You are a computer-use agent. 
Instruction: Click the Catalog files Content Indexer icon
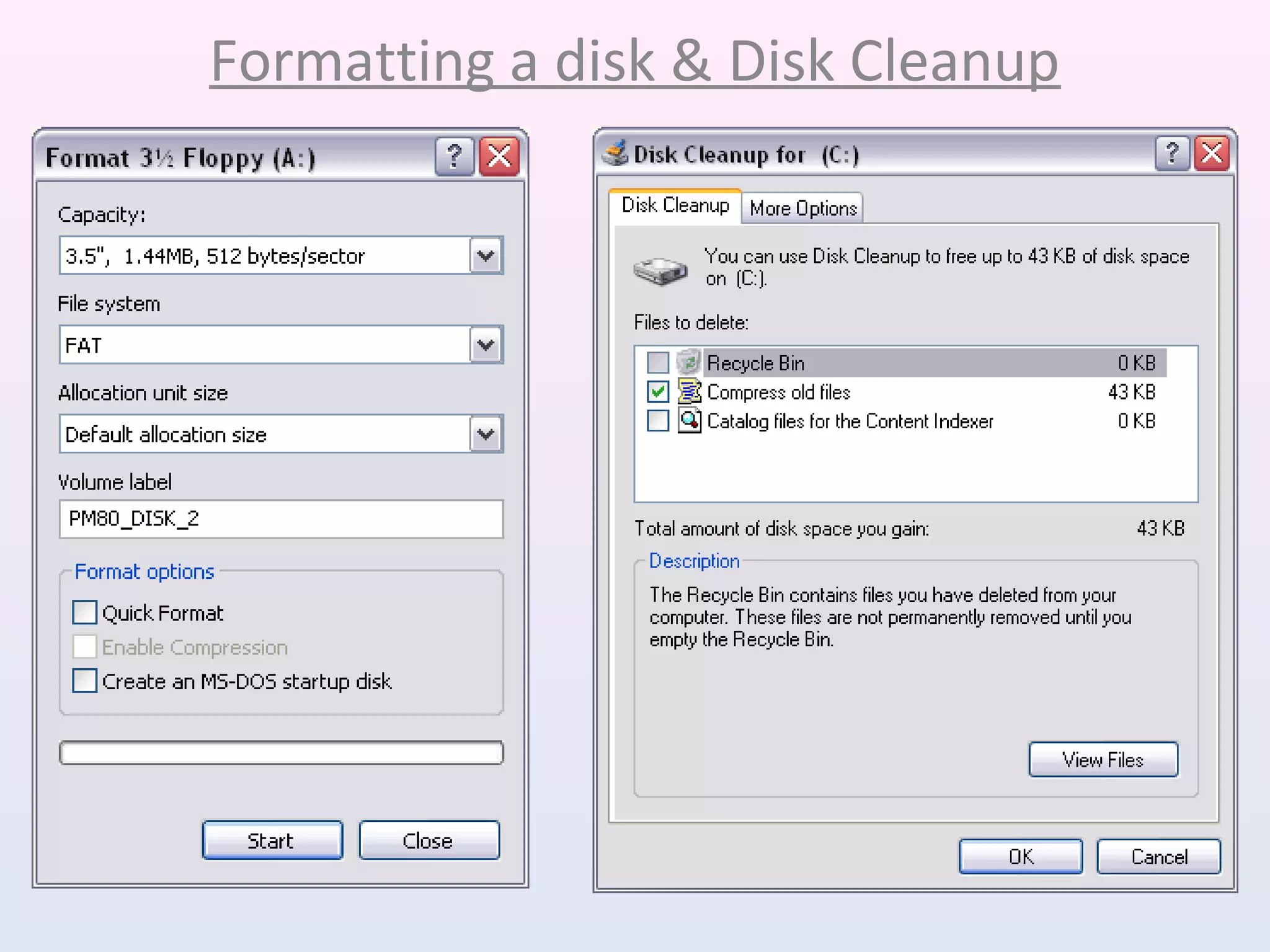click(x=689, y=421)
